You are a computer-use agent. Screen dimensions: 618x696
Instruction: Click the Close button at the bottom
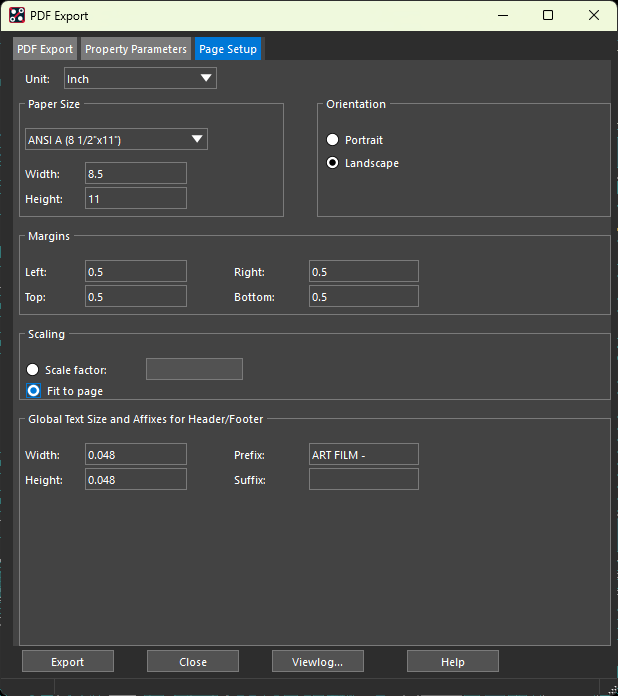point(193,661)
